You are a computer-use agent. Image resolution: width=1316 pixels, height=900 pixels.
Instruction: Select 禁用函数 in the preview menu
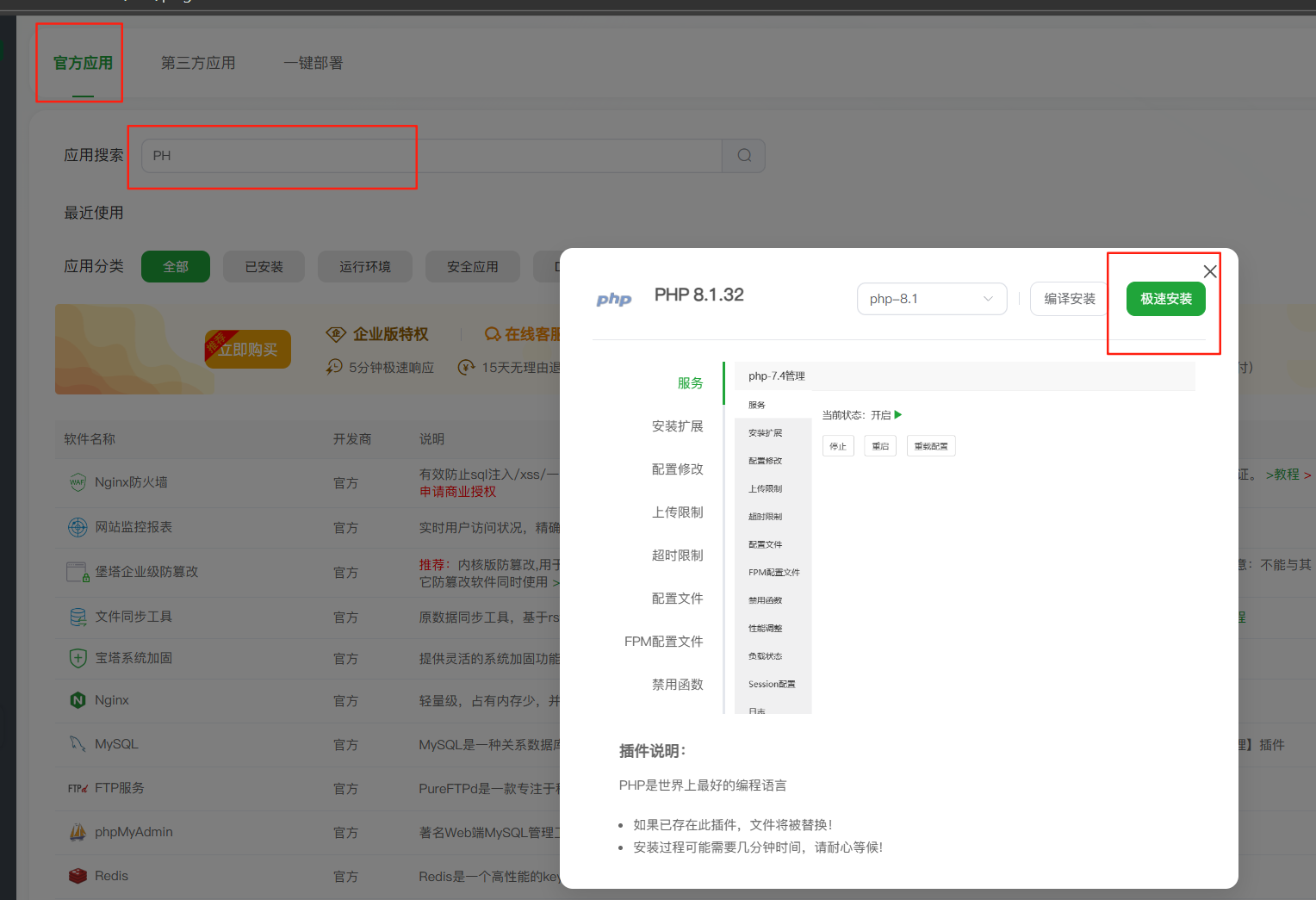click(678, 685)
